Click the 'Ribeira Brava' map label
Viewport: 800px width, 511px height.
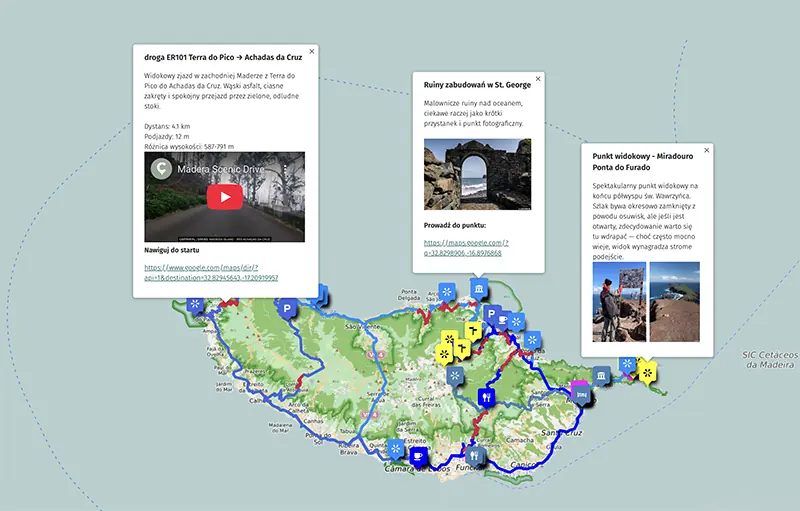pyautogui.click(x=348, y=449)
